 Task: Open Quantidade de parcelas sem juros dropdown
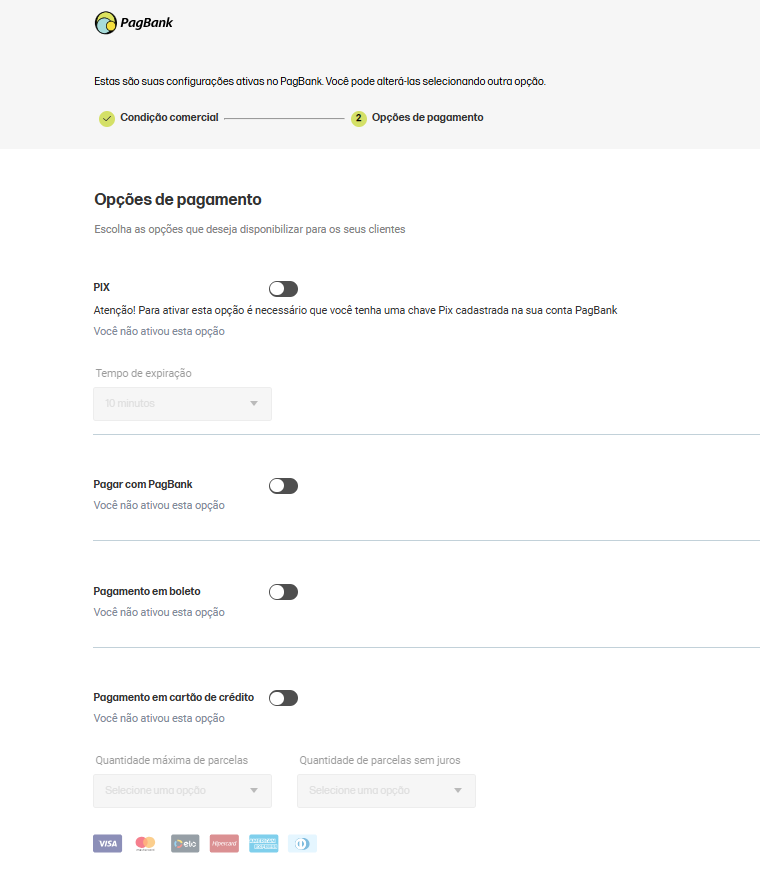click(386, 791)
